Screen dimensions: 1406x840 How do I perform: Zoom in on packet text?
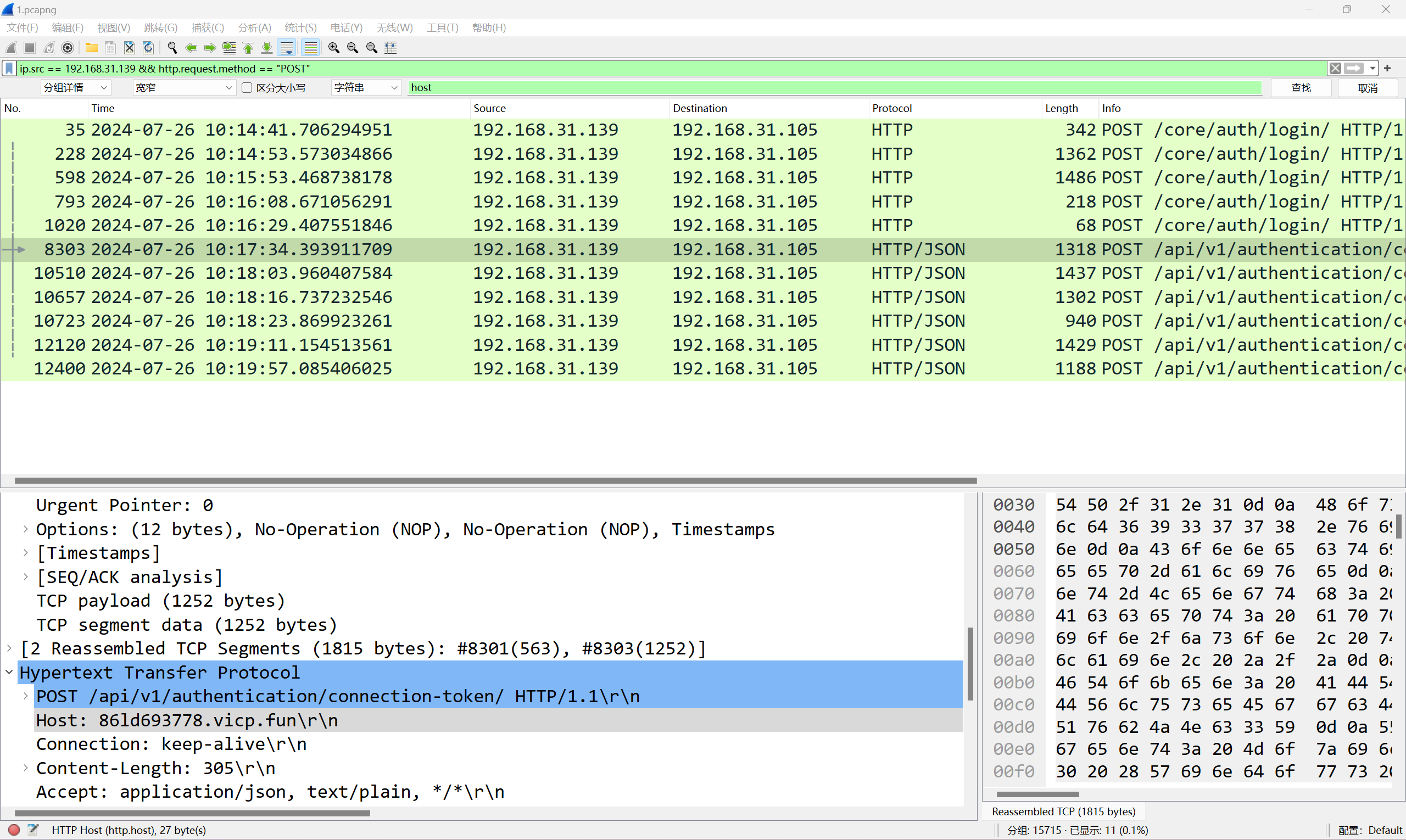pos(333,48)
